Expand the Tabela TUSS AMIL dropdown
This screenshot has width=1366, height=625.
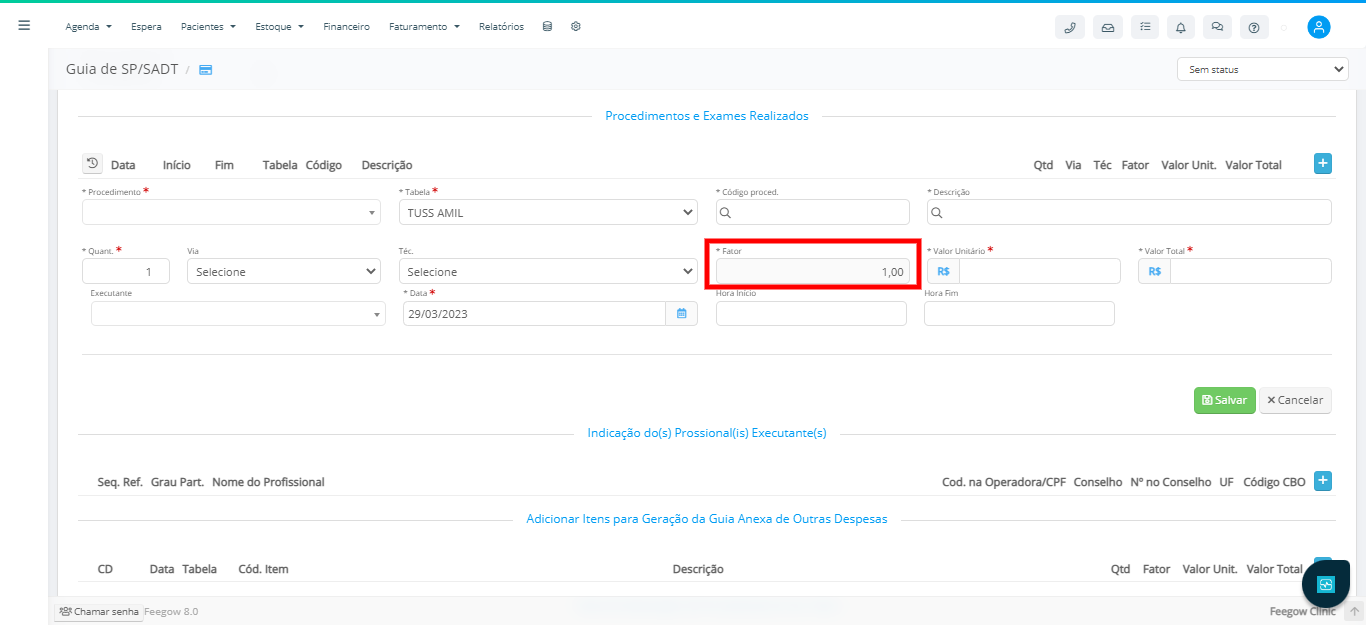548,212
